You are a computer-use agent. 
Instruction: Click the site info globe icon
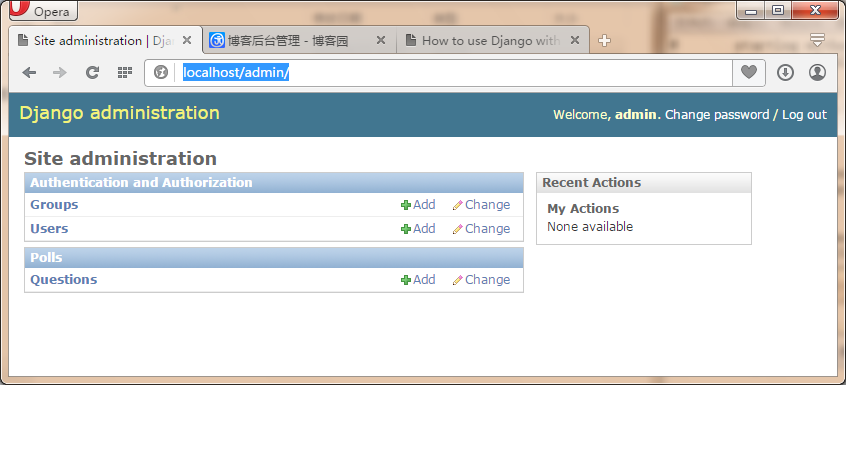tap(161, 72)
